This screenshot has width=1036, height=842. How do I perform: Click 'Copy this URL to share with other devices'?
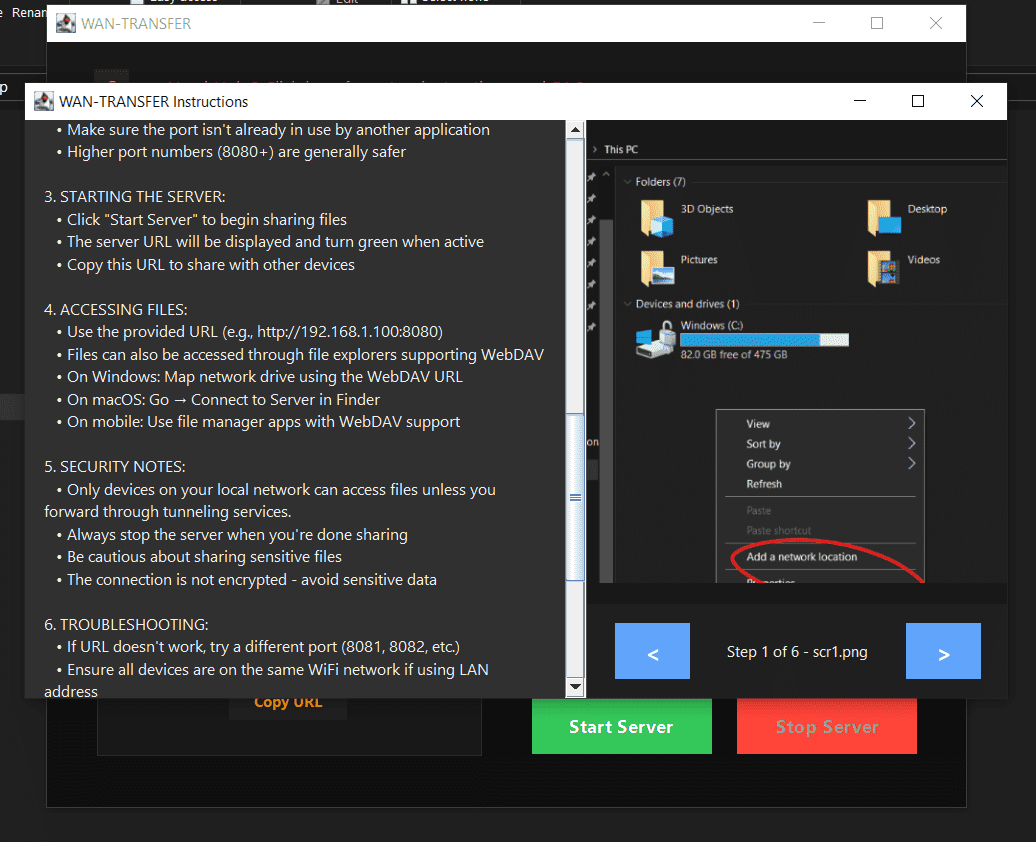(205, 265)
